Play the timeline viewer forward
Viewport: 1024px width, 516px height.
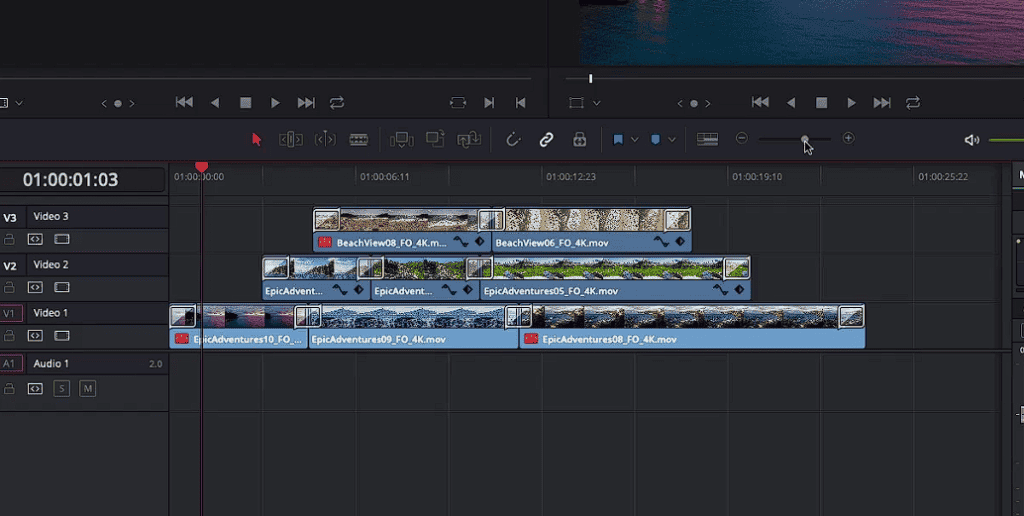point(851,103)
